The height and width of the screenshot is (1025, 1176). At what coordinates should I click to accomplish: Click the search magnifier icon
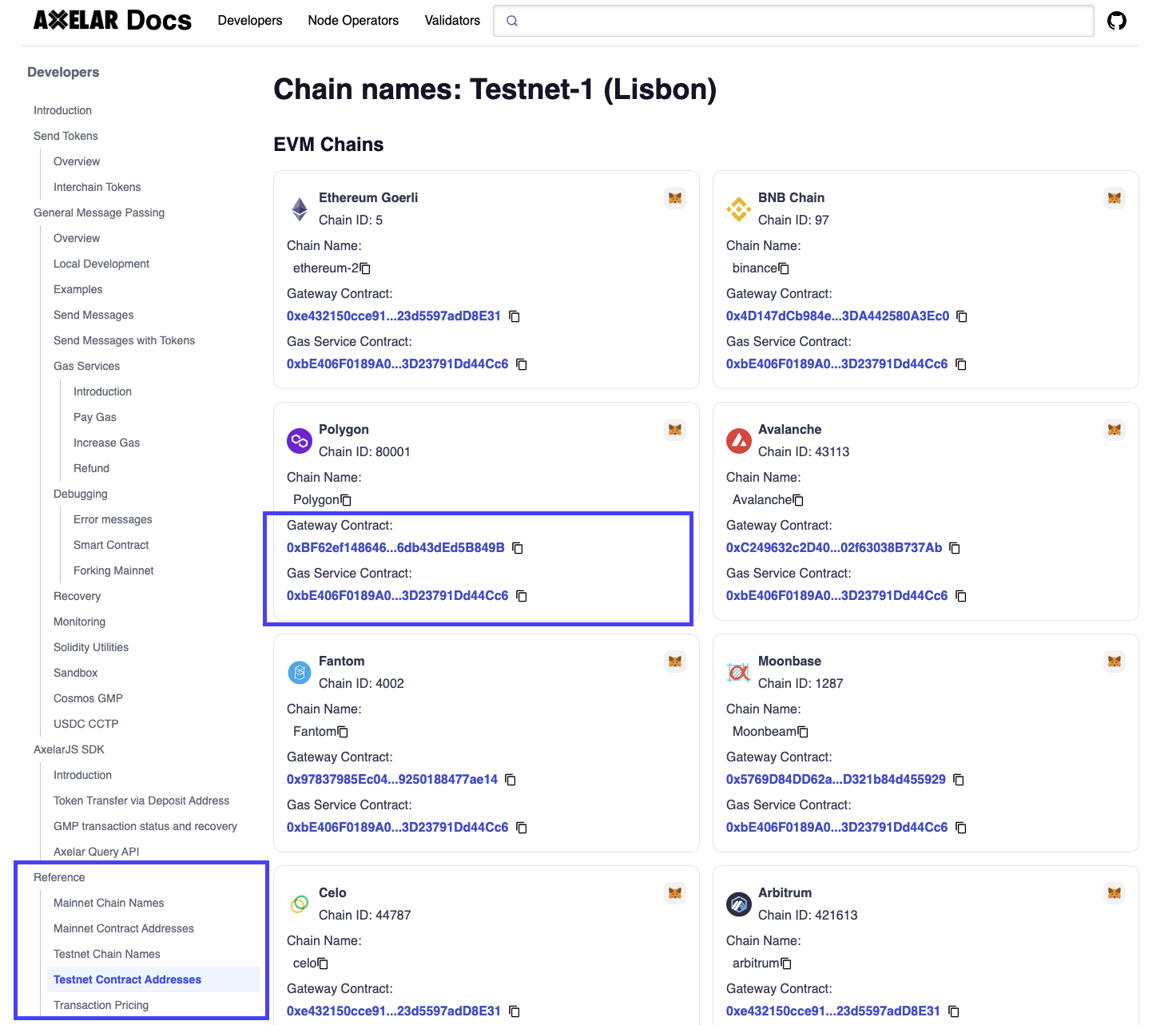tap(511, 21)
